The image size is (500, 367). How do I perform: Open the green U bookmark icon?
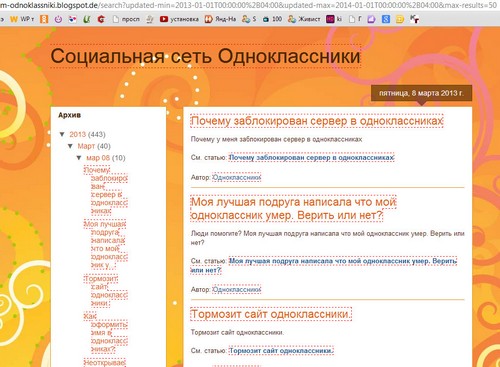[87, 19]
